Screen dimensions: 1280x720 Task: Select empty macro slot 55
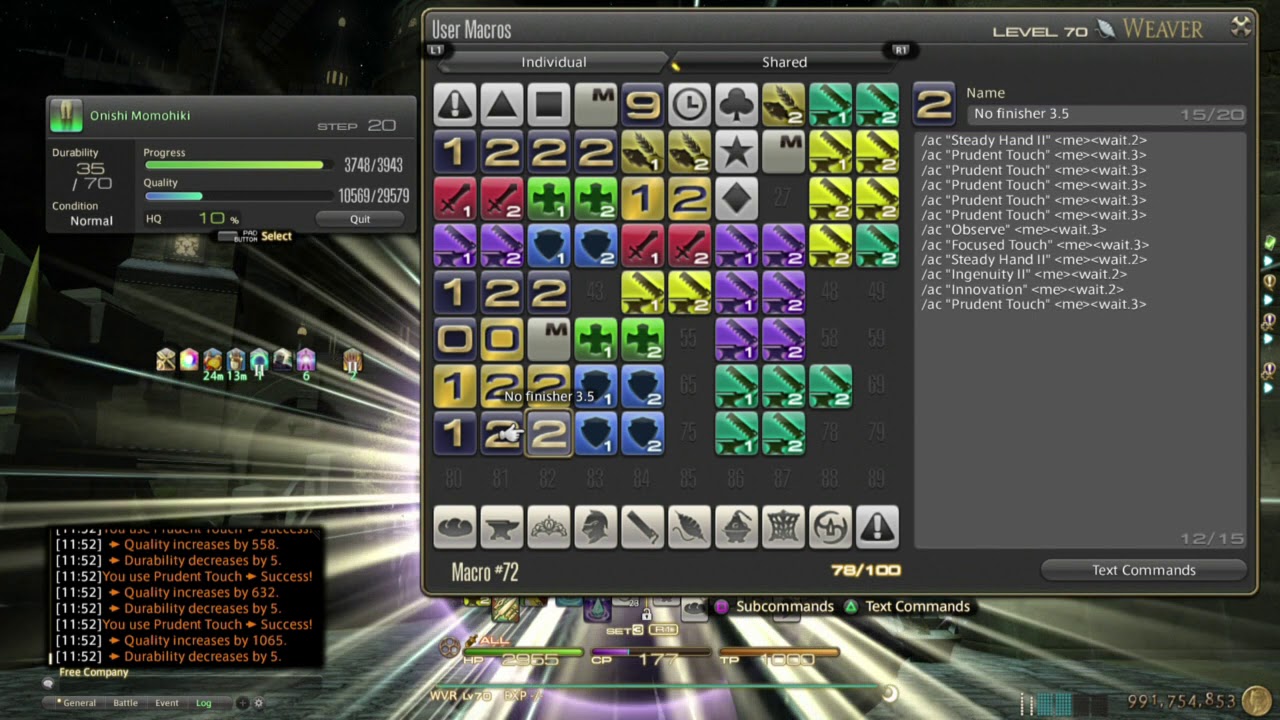[690, 339]
